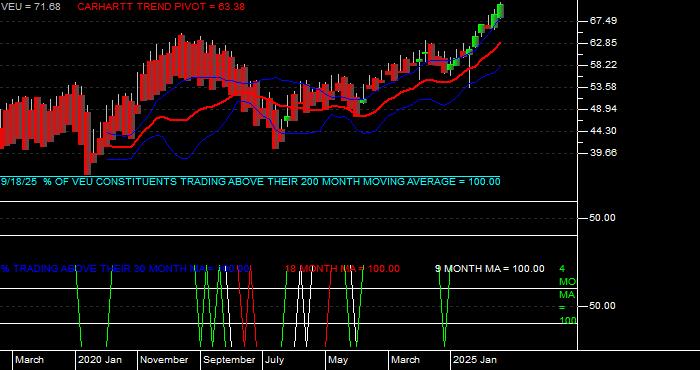The width and height of the screenshot is (700, 370).
Task: Click the March date marker at far left
Action: coord(29,360)
